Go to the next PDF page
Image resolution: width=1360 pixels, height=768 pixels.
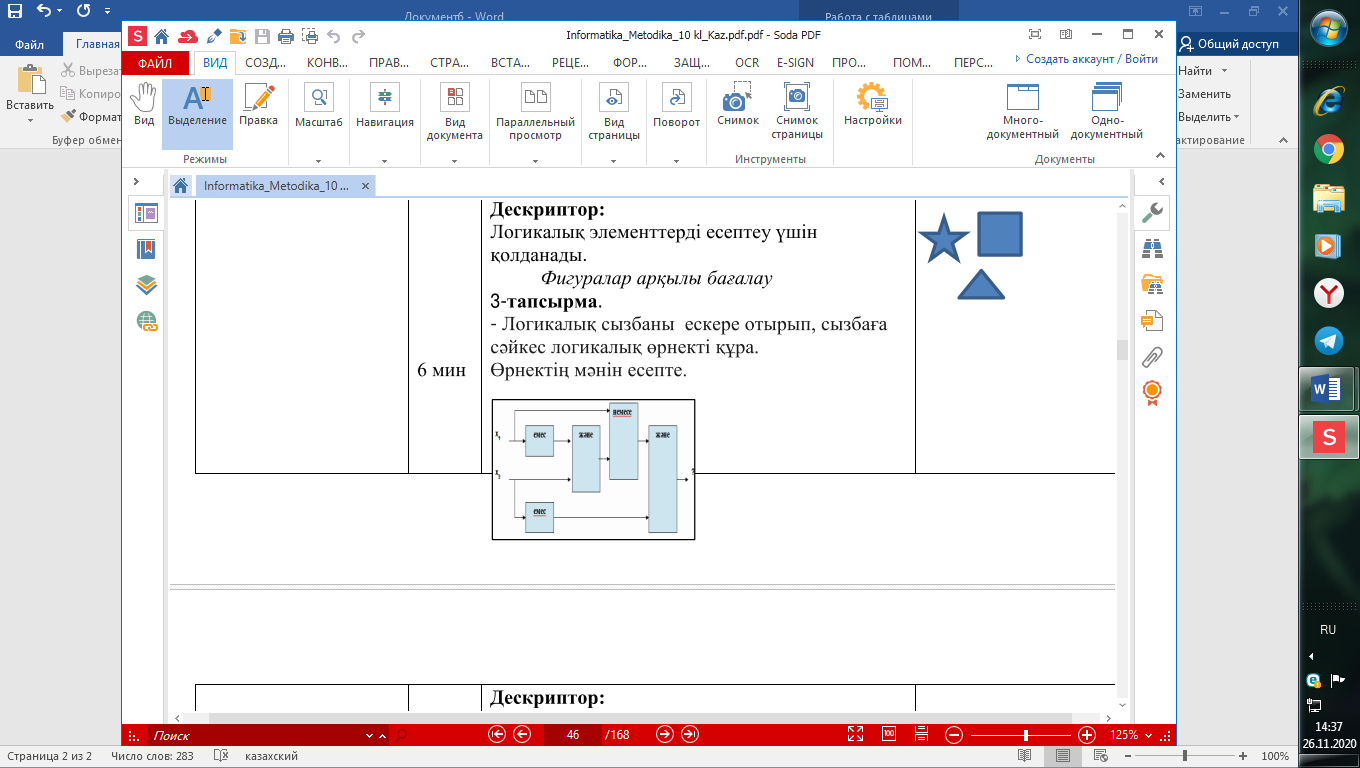664,735
